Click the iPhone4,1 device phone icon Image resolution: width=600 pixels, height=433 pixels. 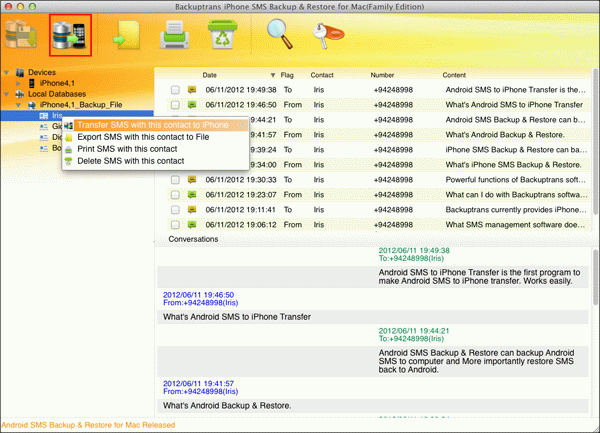(x=32, y=83)
